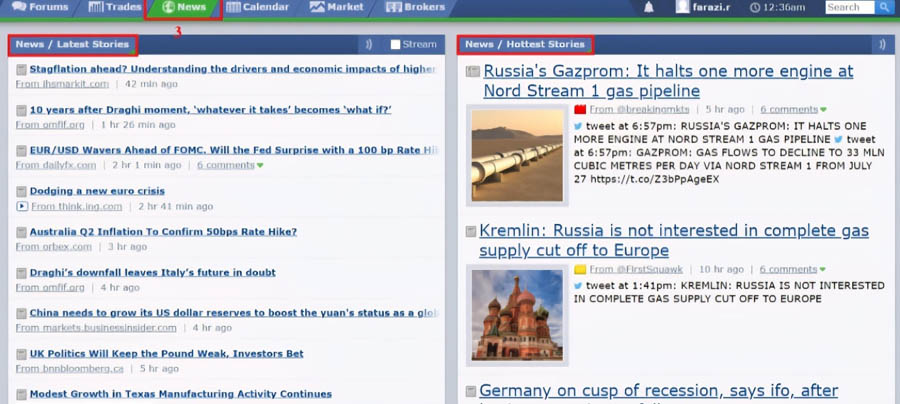Open 6 comments under EUR/USD story

tap(226, 165)
